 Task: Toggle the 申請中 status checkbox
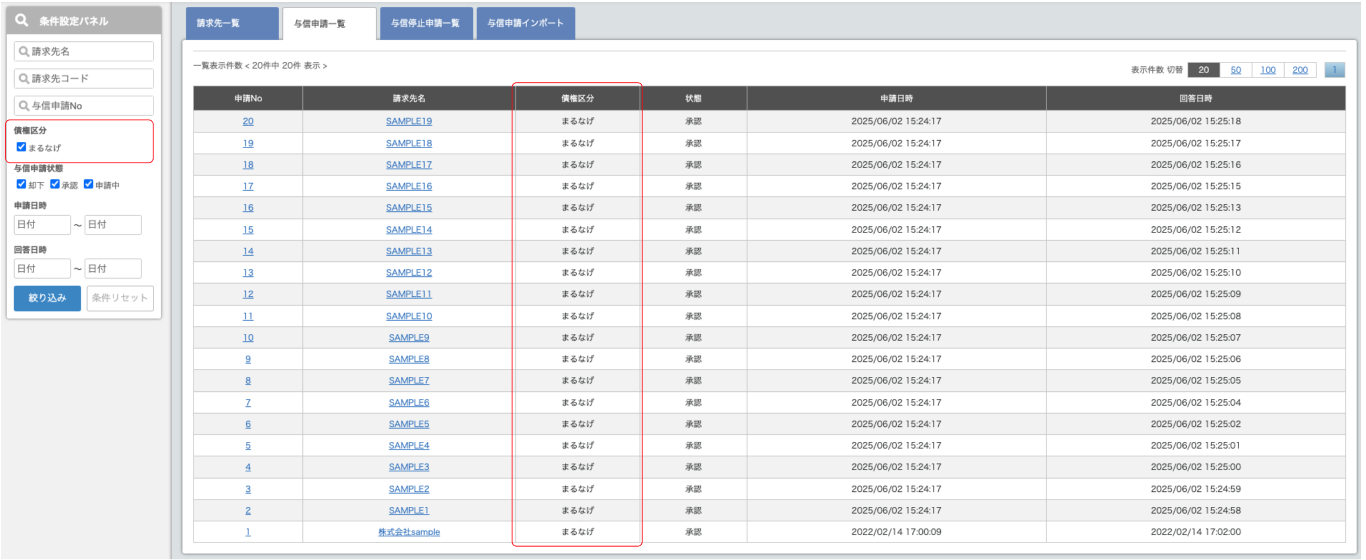(89, 184)
